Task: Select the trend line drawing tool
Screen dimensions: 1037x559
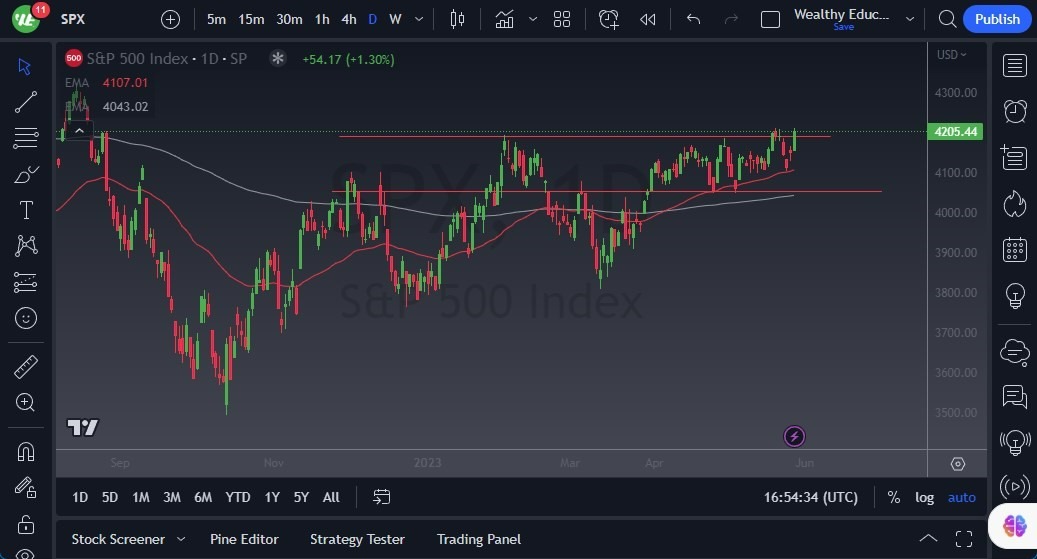Action: tap(25, 103)
